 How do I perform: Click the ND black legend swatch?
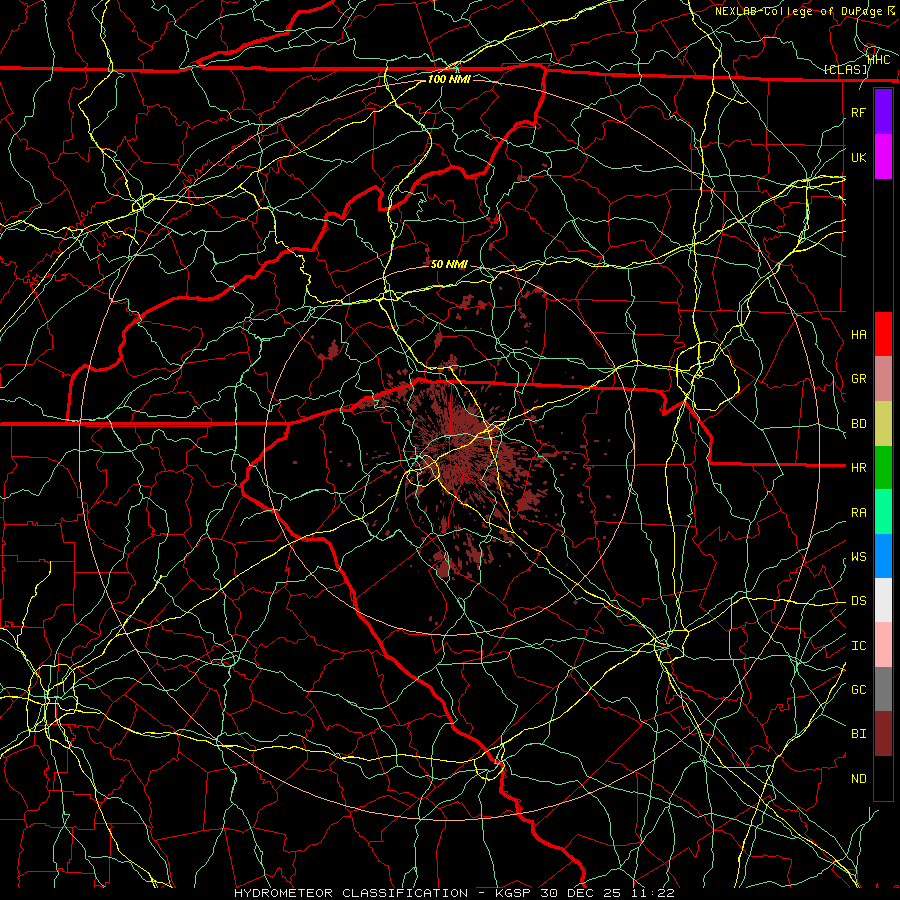click(883, 778)
